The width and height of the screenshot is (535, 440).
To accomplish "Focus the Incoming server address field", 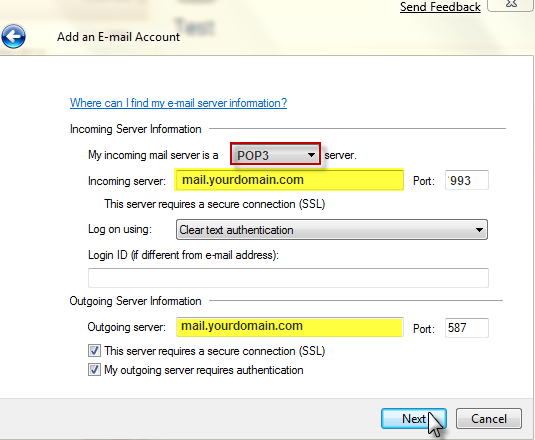I will click(x=290, y=180).
